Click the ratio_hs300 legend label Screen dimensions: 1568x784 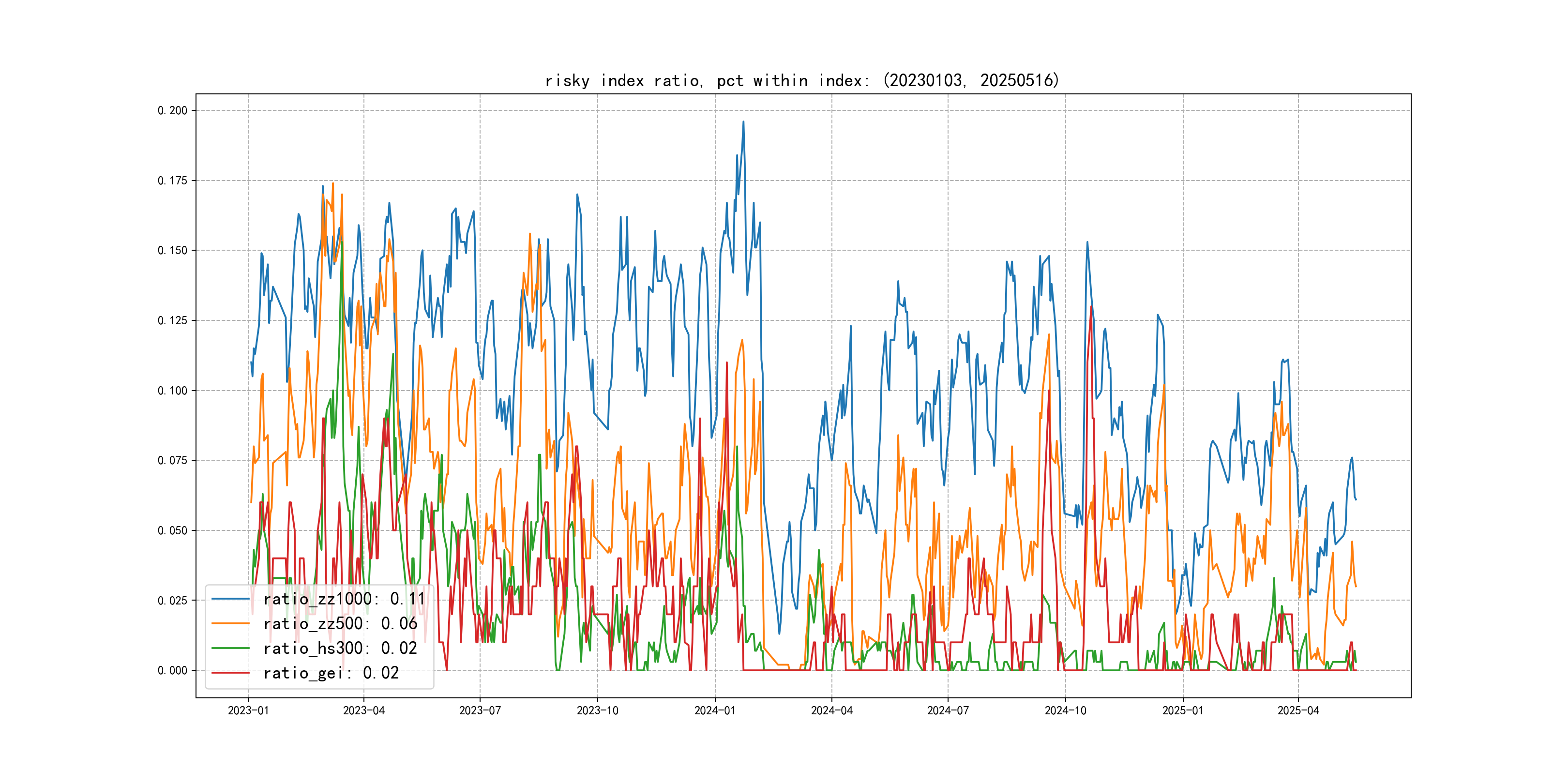[x=340, y=648]
